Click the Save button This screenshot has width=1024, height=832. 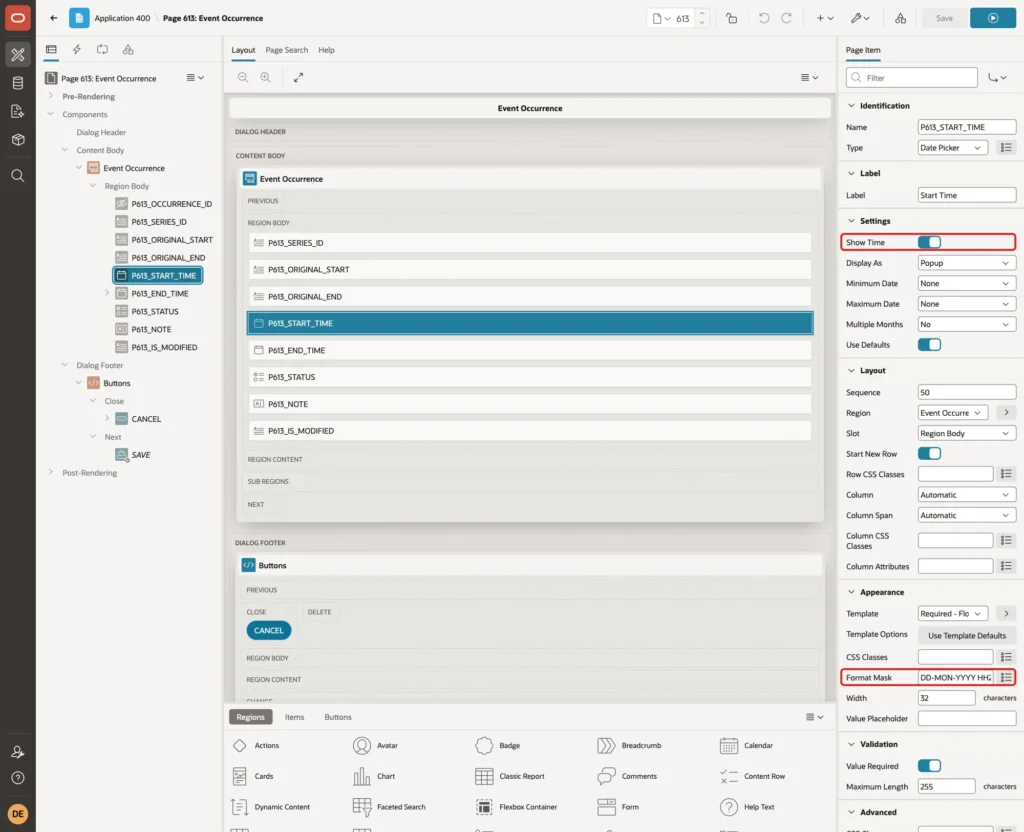944,18
